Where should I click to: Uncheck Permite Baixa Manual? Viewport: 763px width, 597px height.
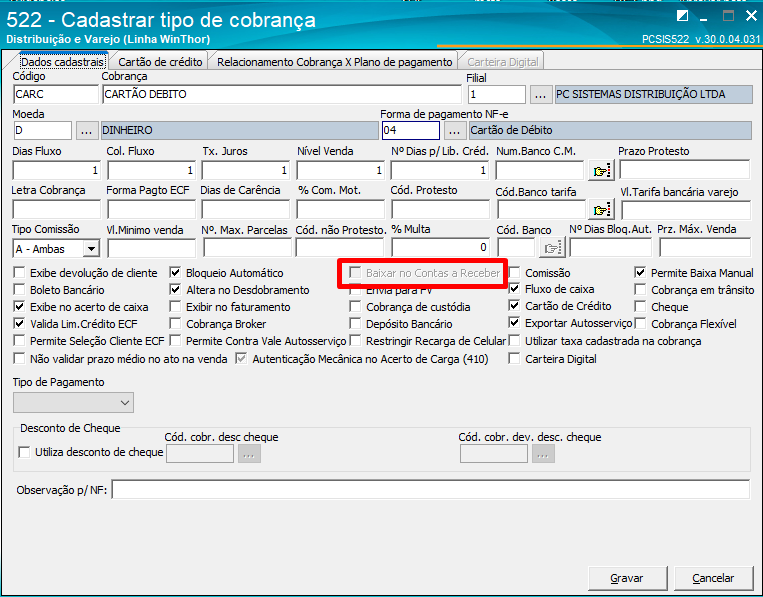pyautogui.click(x=640, y=272)
